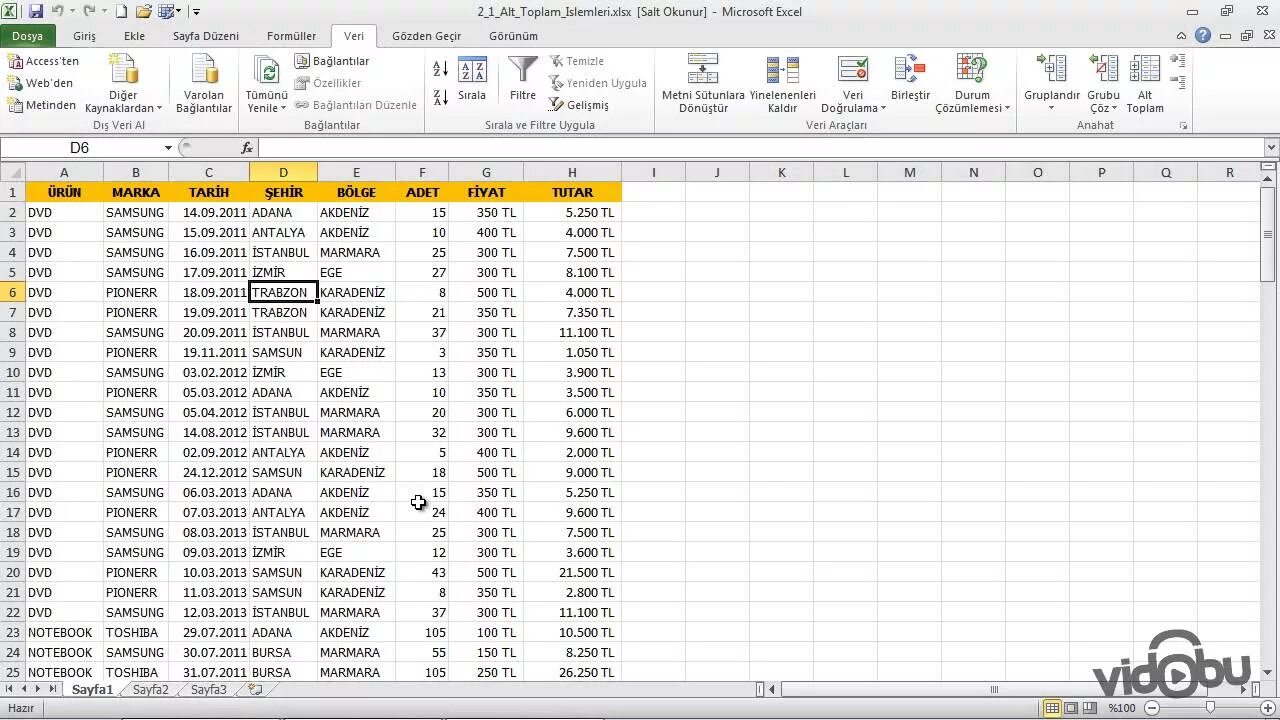Switch to the Görünüm tab

tap(513, 36)
